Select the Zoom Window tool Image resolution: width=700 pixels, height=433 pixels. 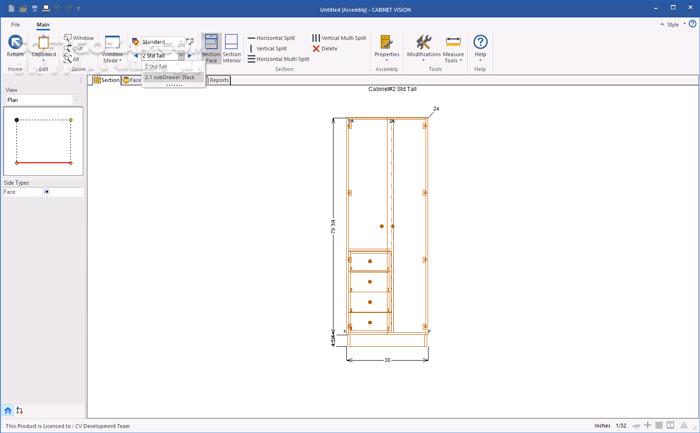coord(79,38)
